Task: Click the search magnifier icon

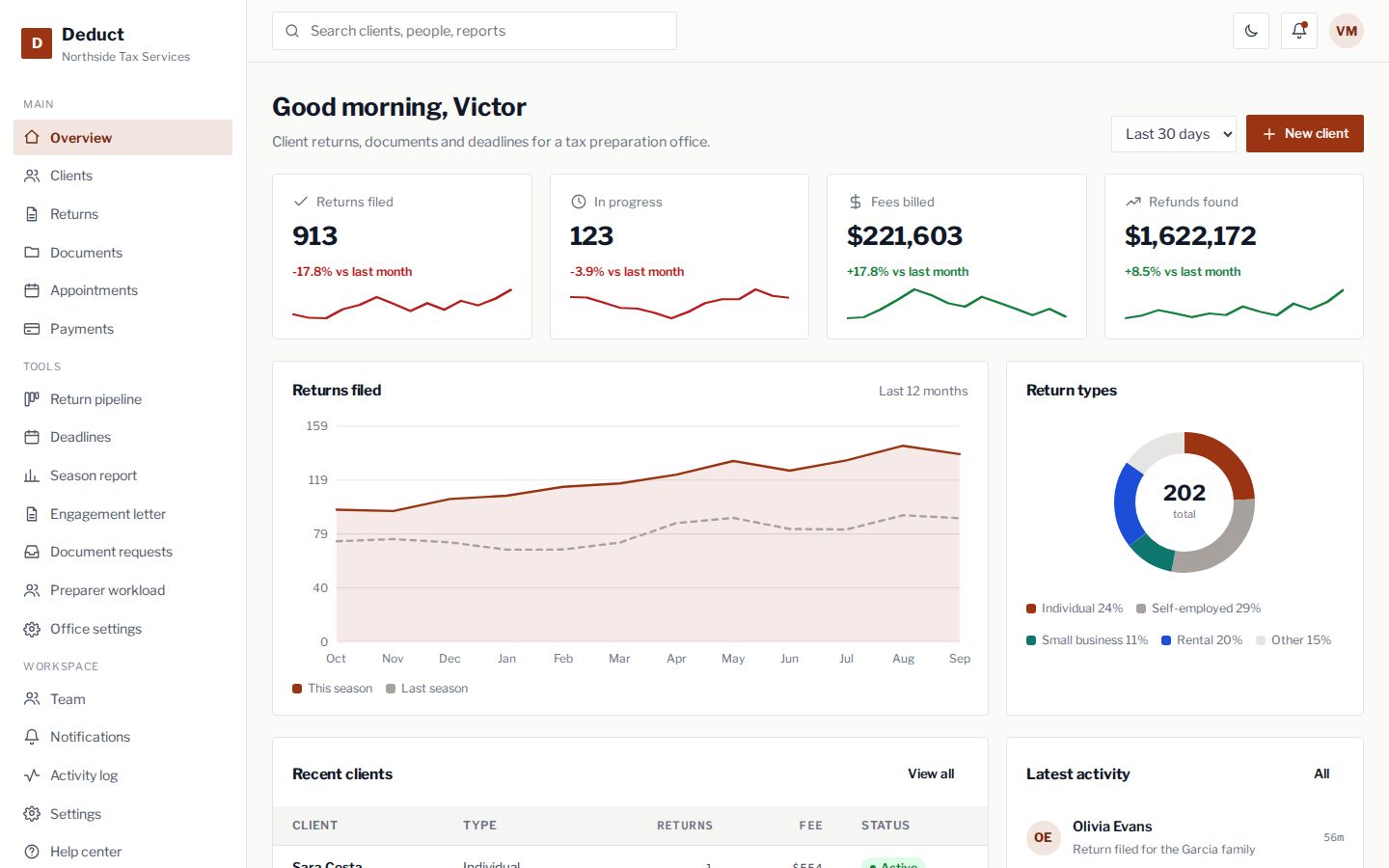Action: point(292,31)
